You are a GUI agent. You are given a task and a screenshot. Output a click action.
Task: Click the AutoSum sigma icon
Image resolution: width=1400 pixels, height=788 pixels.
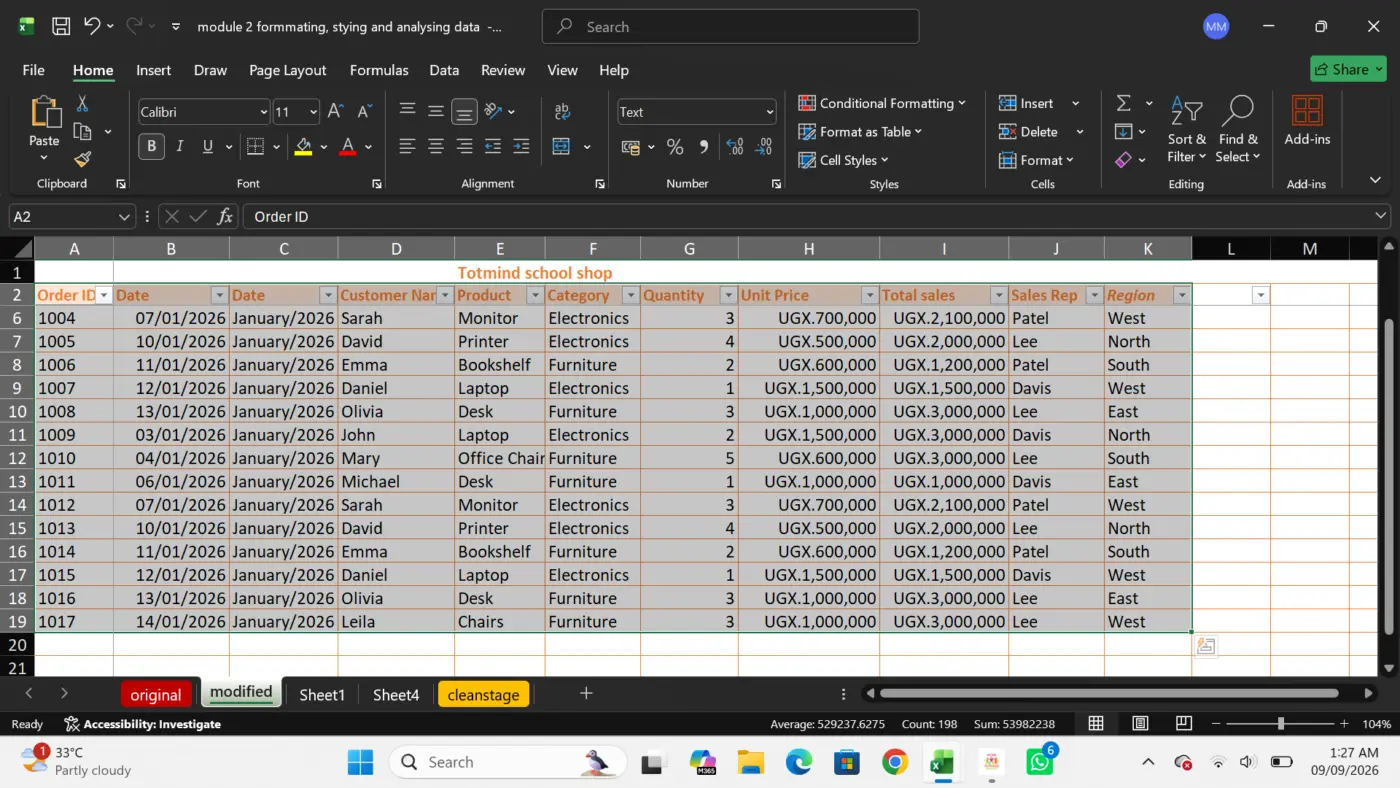tap(1124, 104)
